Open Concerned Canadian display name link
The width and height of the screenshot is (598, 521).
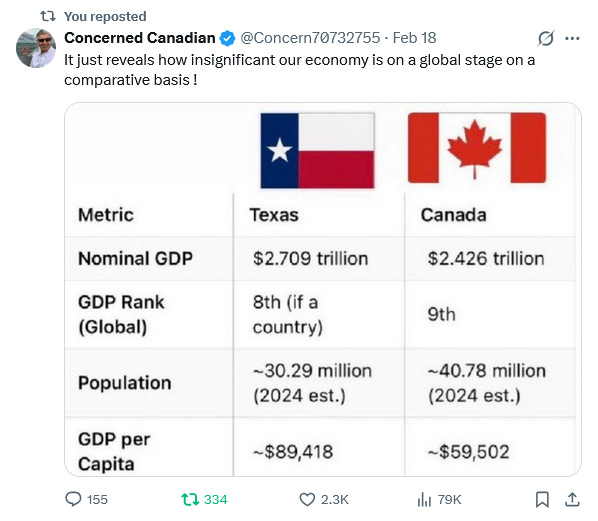(140, 38)
